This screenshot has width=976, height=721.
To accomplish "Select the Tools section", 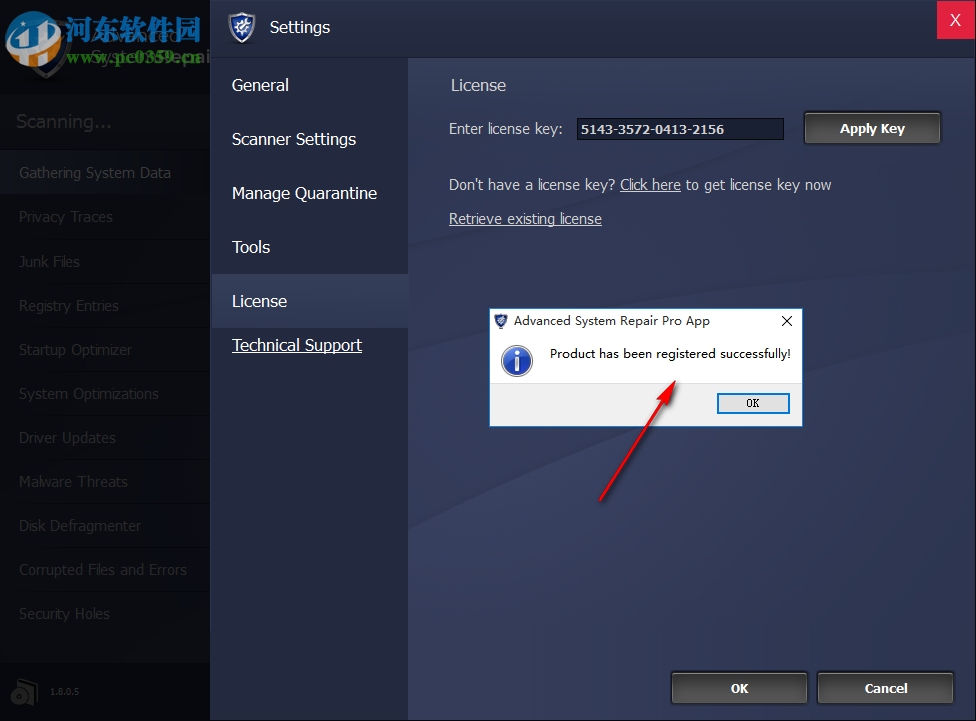I will [250, 247].
